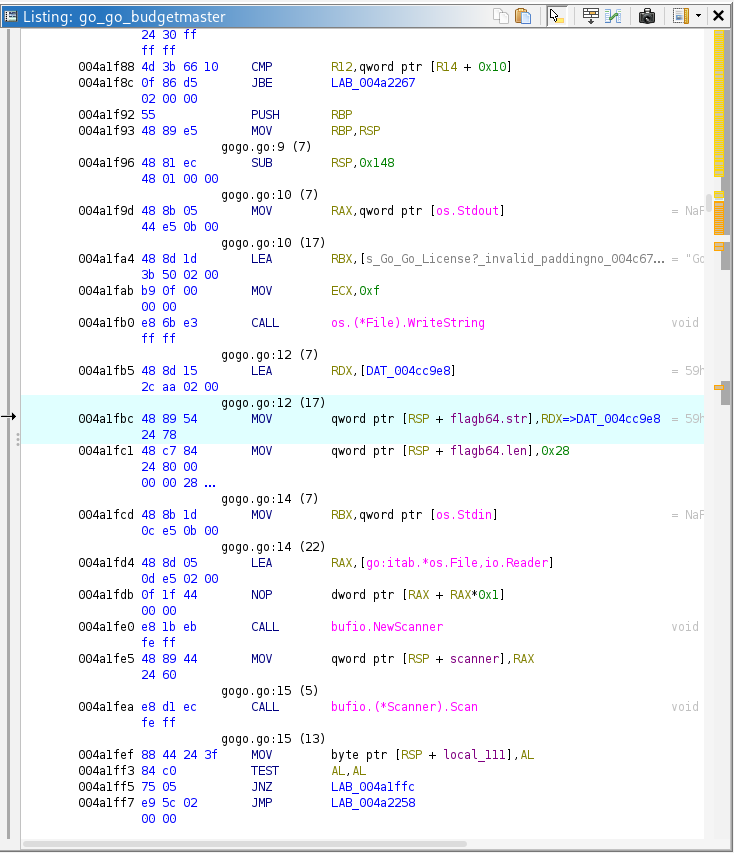Close the Listing panel with X
Image resolution: width=734 pixels, height=853 pixels.
(718, 16)
